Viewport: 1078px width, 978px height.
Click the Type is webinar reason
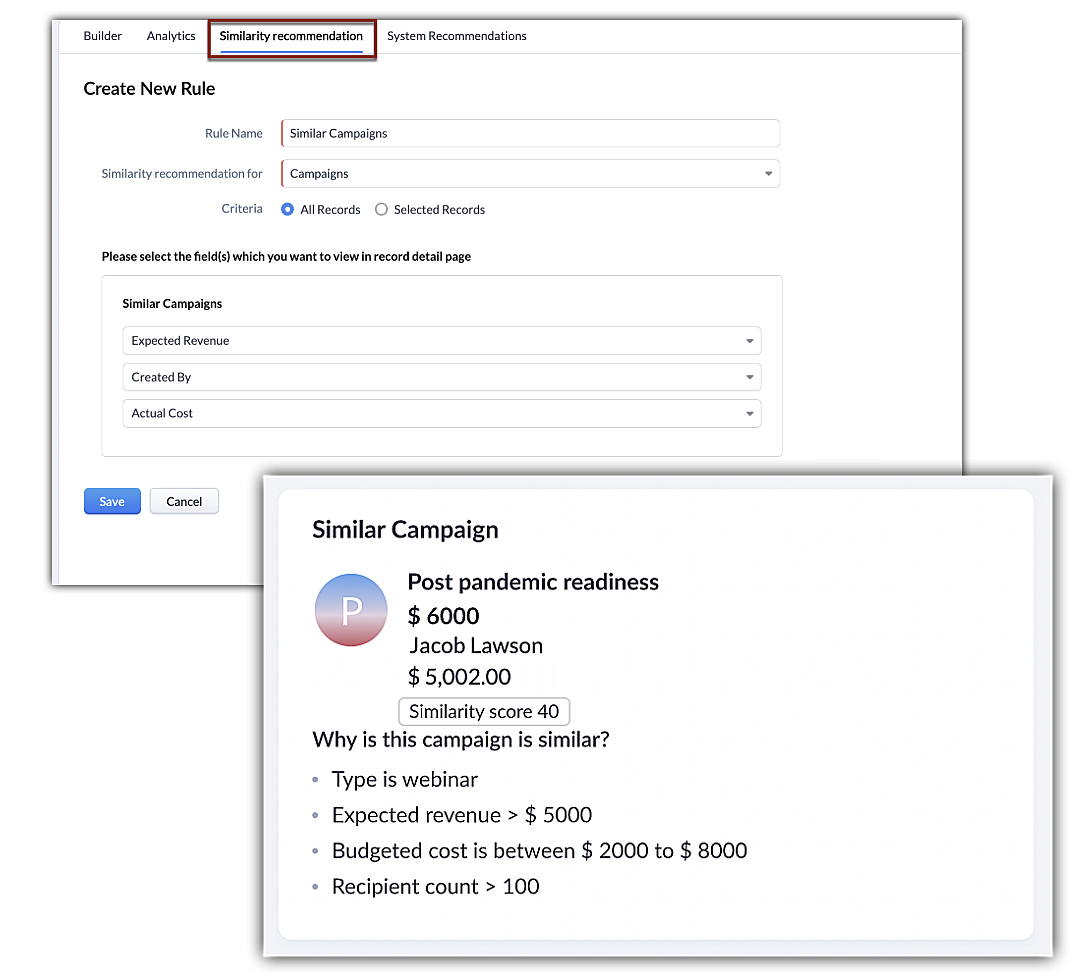405,779
